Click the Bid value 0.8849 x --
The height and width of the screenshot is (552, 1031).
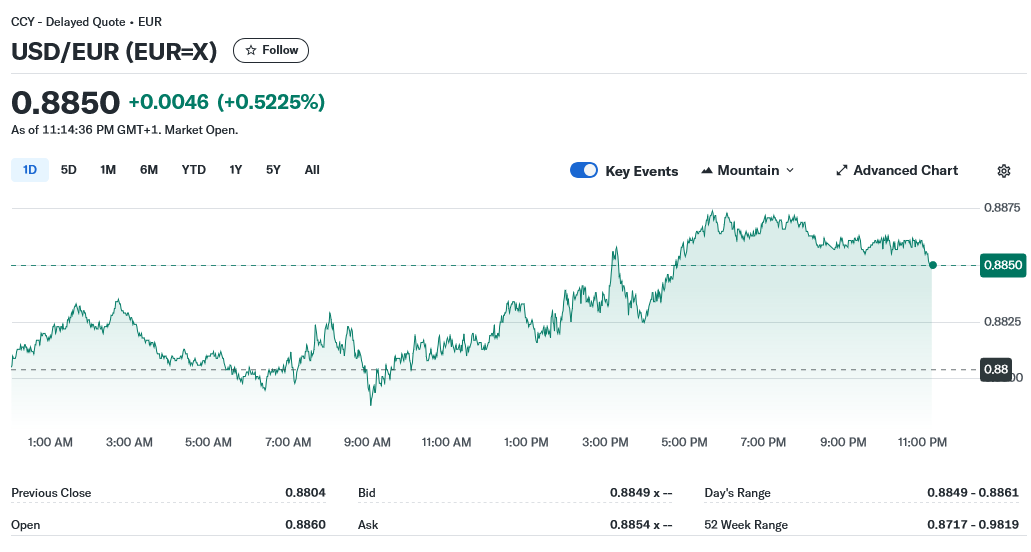point(641,493)
